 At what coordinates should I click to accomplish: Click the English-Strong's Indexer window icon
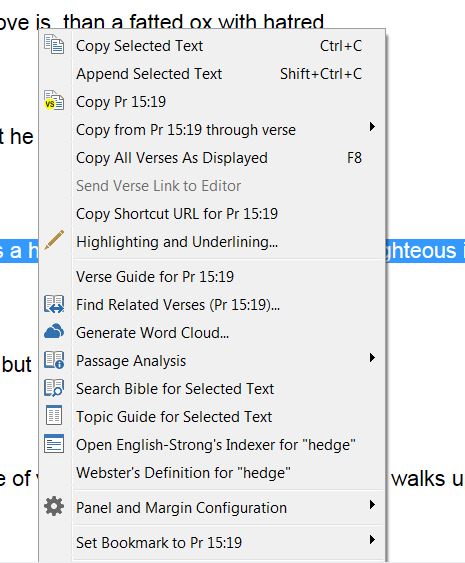[x=54, y=444]
